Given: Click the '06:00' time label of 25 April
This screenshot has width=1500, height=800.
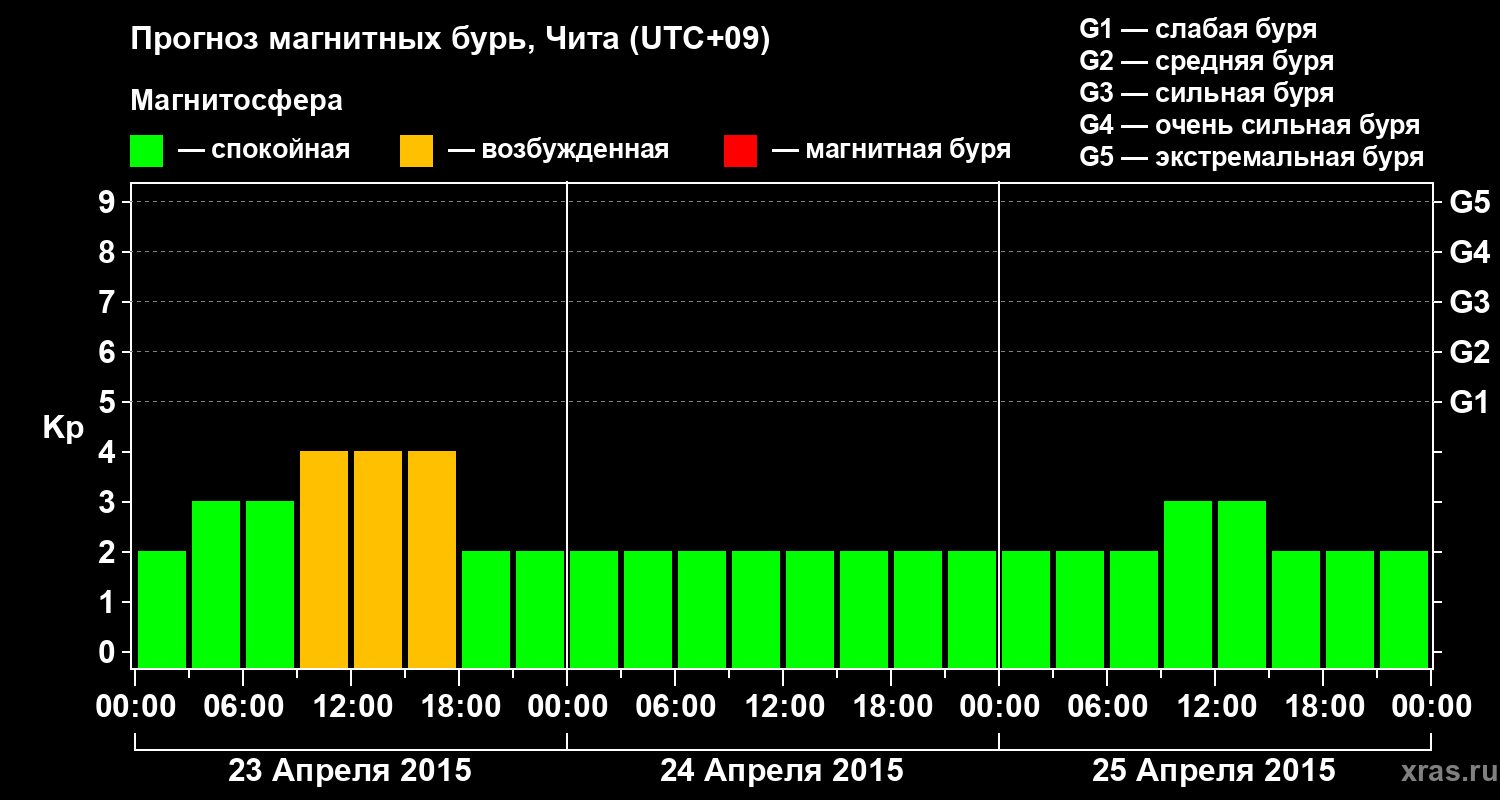Looking at the screenshot, I should [1108, 707].
